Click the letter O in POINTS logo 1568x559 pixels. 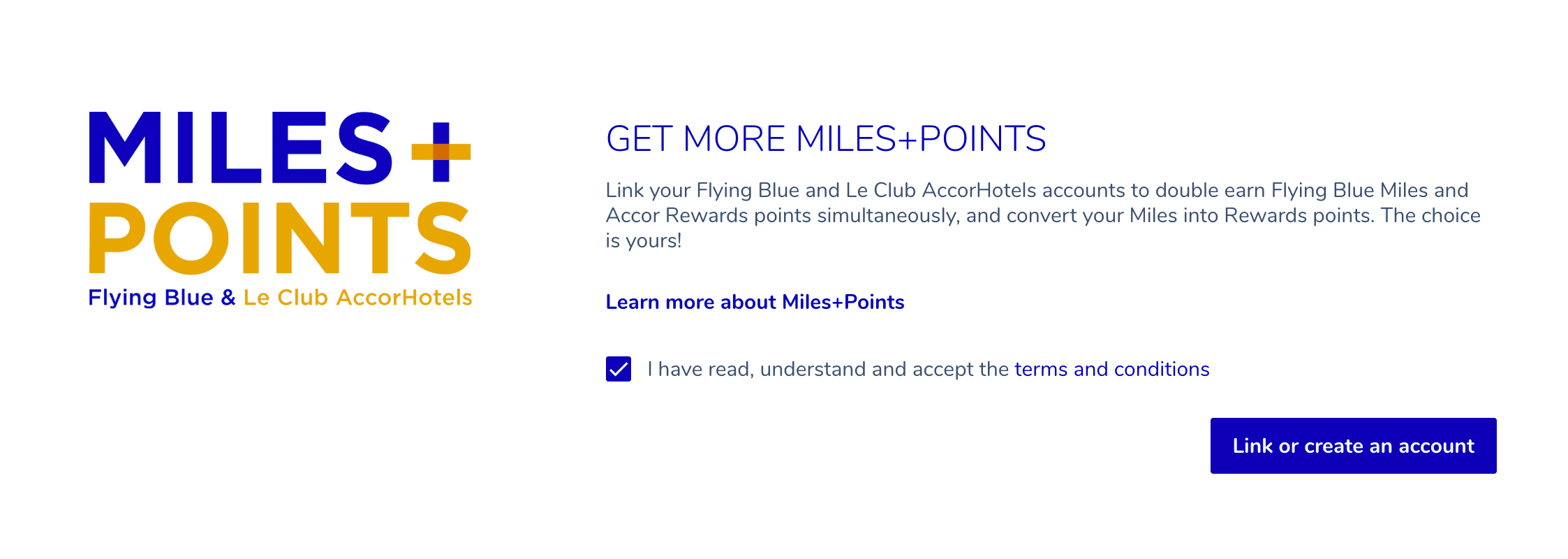pos(191,238)
